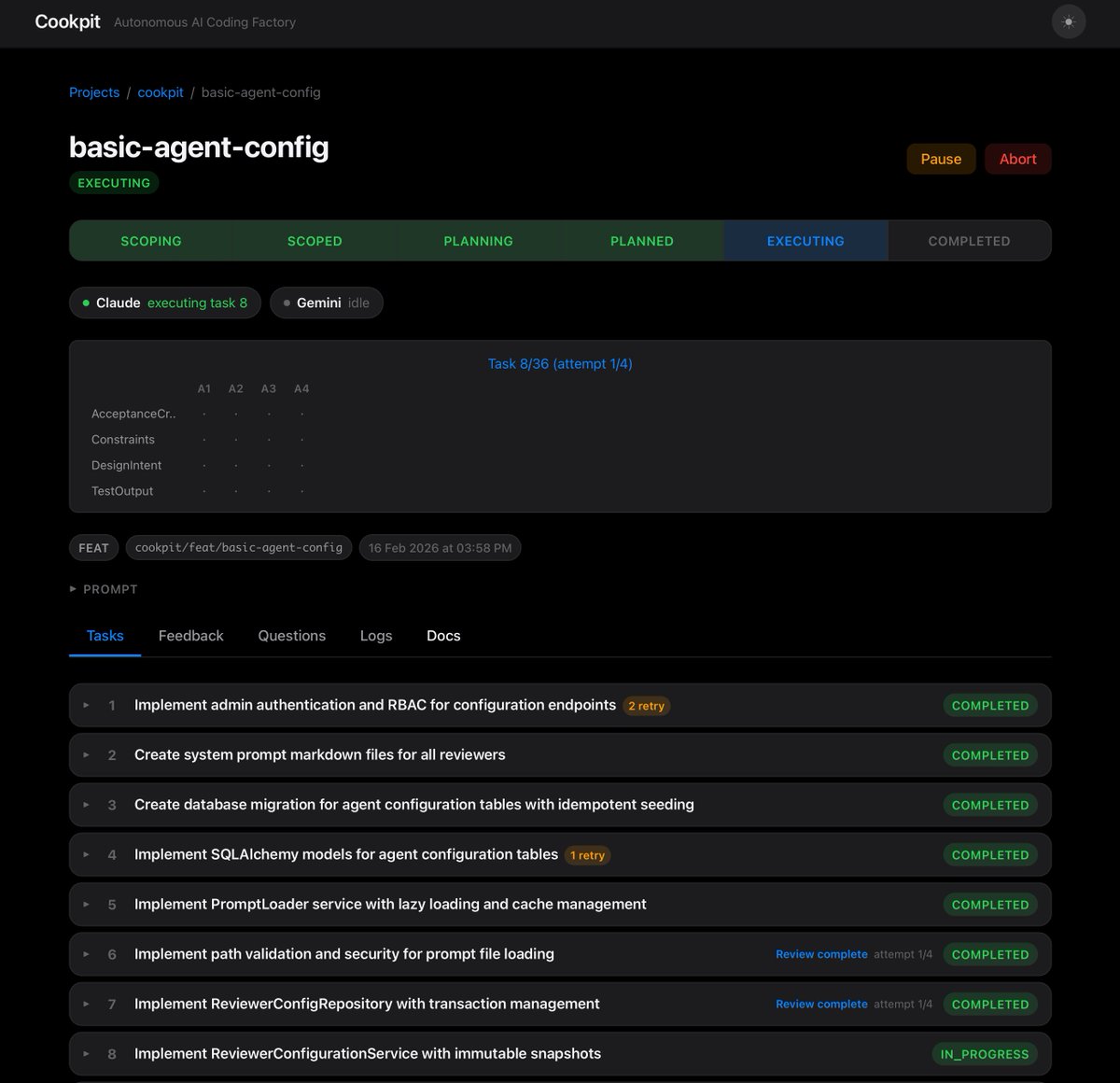Image resolution: width=1120 pixels, height=1083 pixels.
Task: Expand the PROMPT disclosure section
Action: tap(104, 589)
